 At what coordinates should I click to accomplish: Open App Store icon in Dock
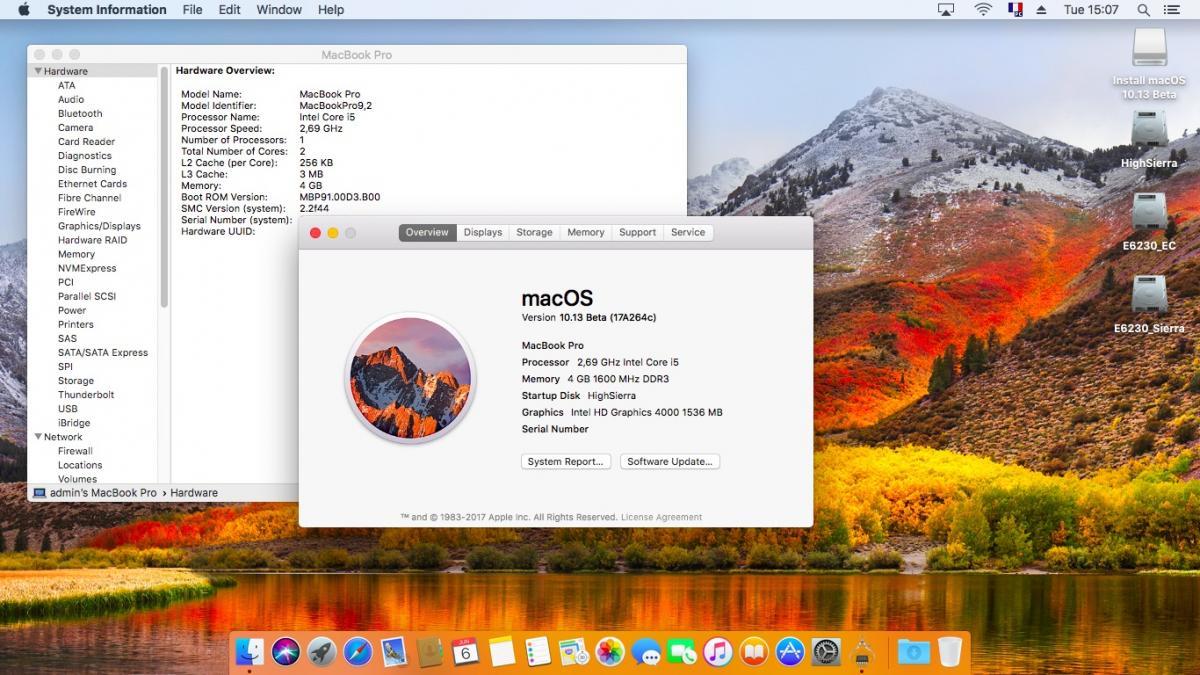coord(790,652)
